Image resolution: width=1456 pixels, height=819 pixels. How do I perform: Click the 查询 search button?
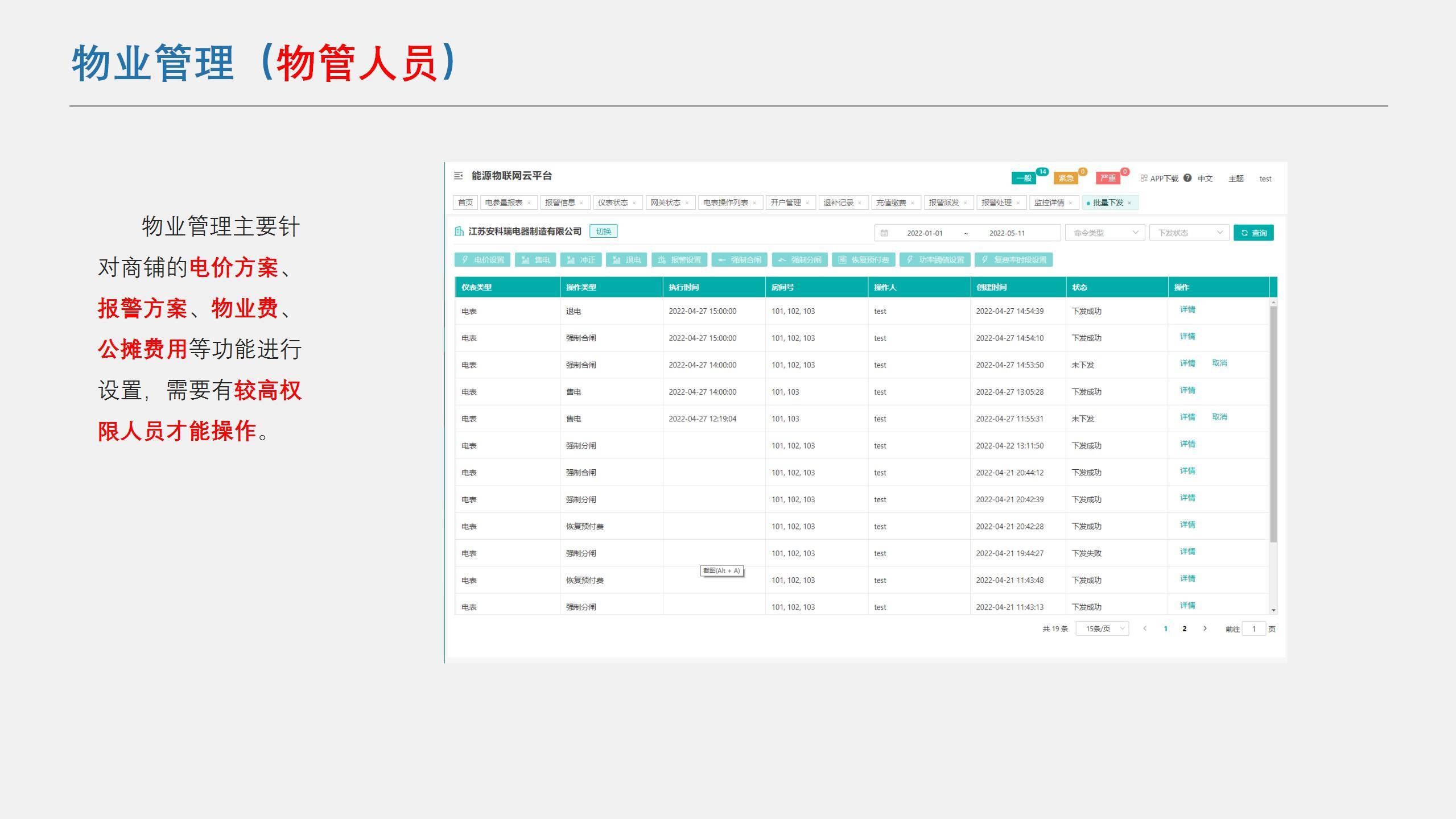click(1253, 233)
